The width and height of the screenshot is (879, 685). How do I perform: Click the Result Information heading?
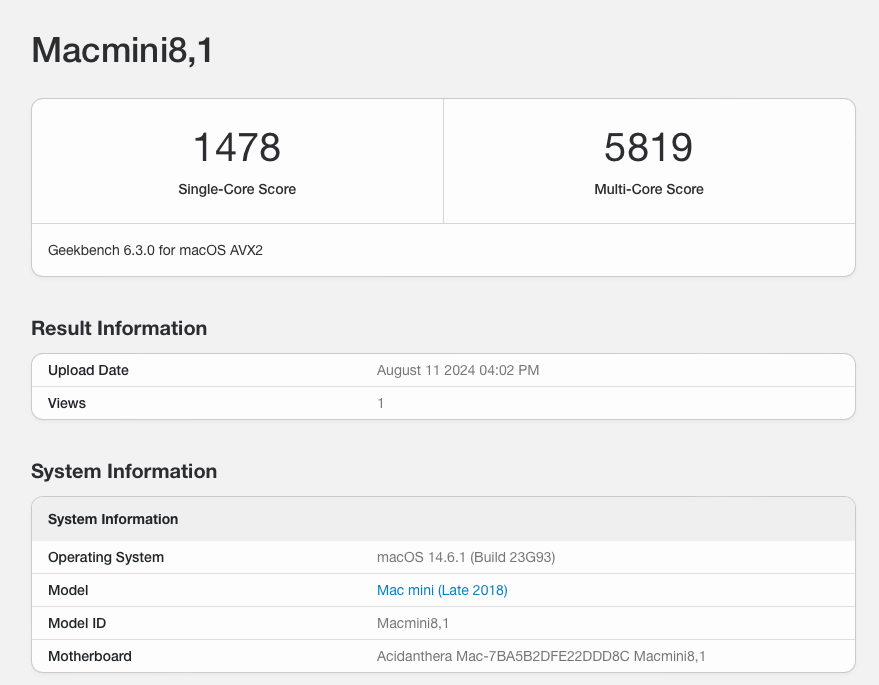119,328
